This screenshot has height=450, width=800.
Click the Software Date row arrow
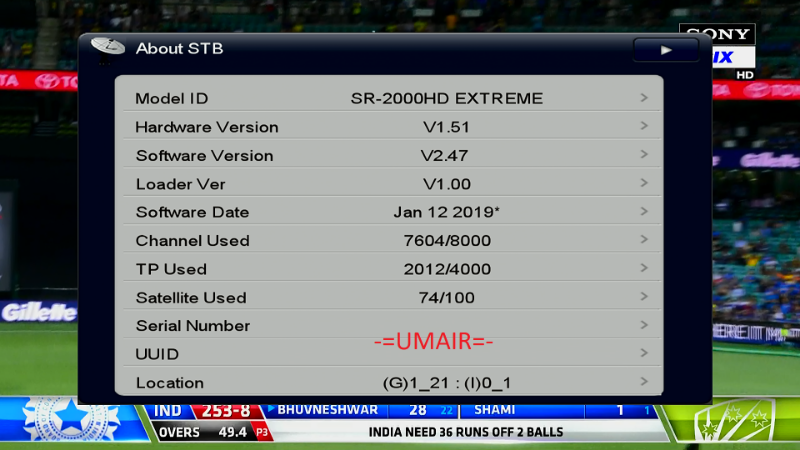click(645, 212)
